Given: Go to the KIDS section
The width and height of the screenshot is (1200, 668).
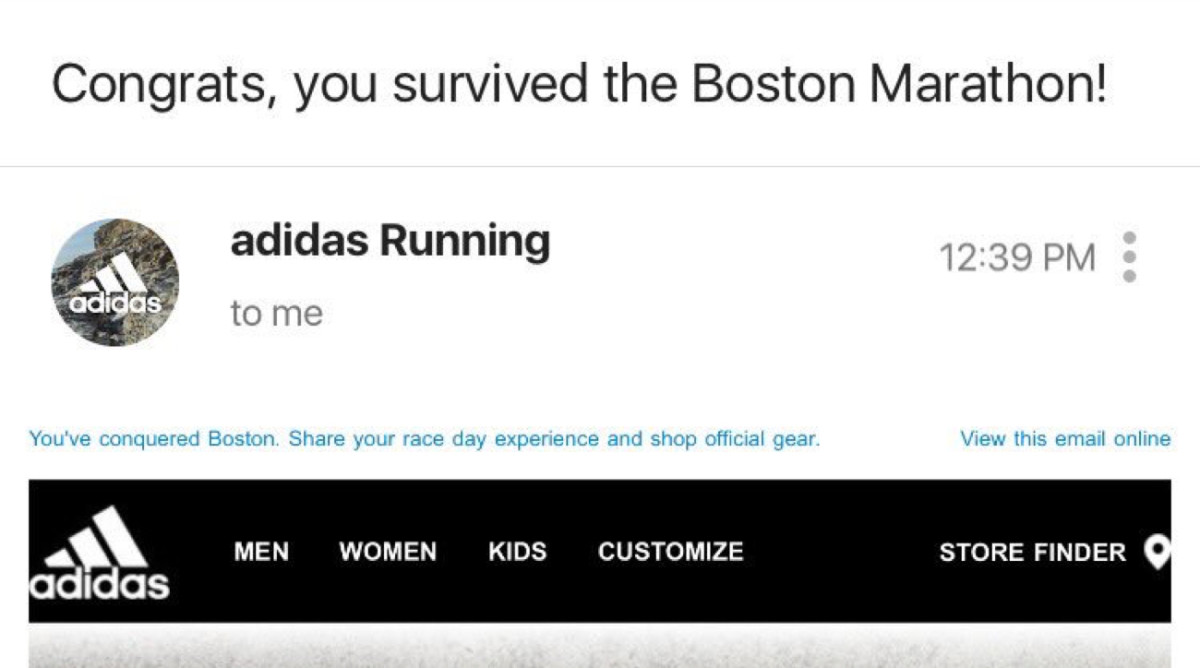Looking at the screenshot, I should click(517, 551).
